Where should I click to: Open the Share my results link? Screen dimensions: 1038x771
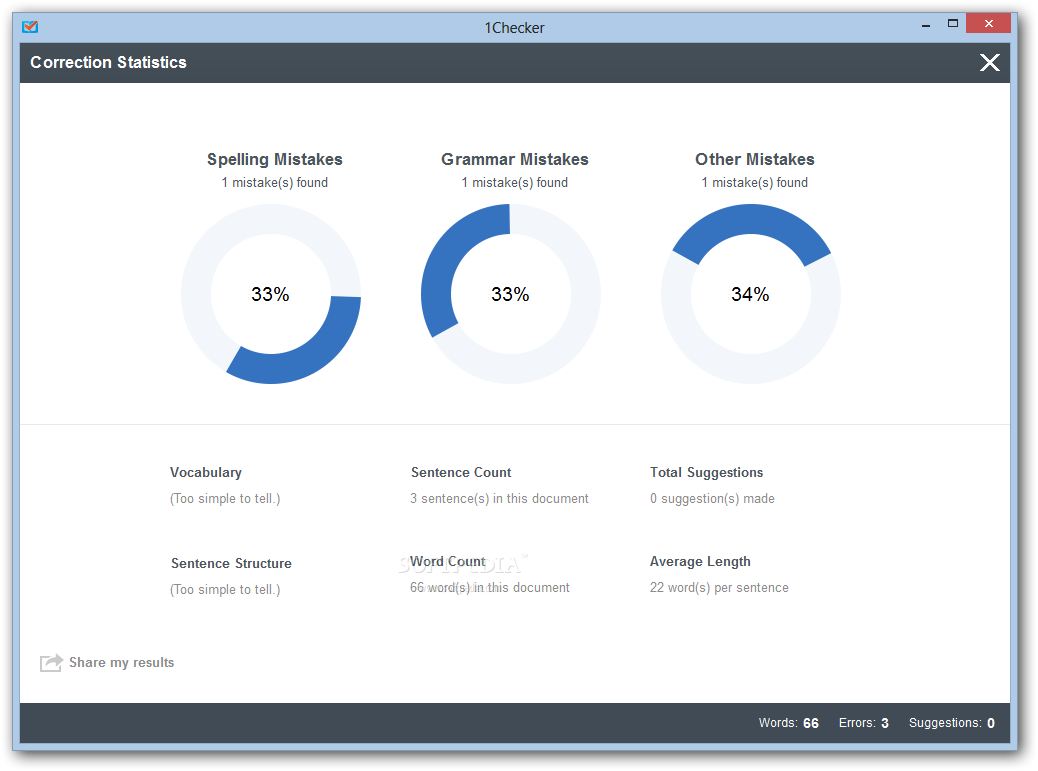point(121,662)
